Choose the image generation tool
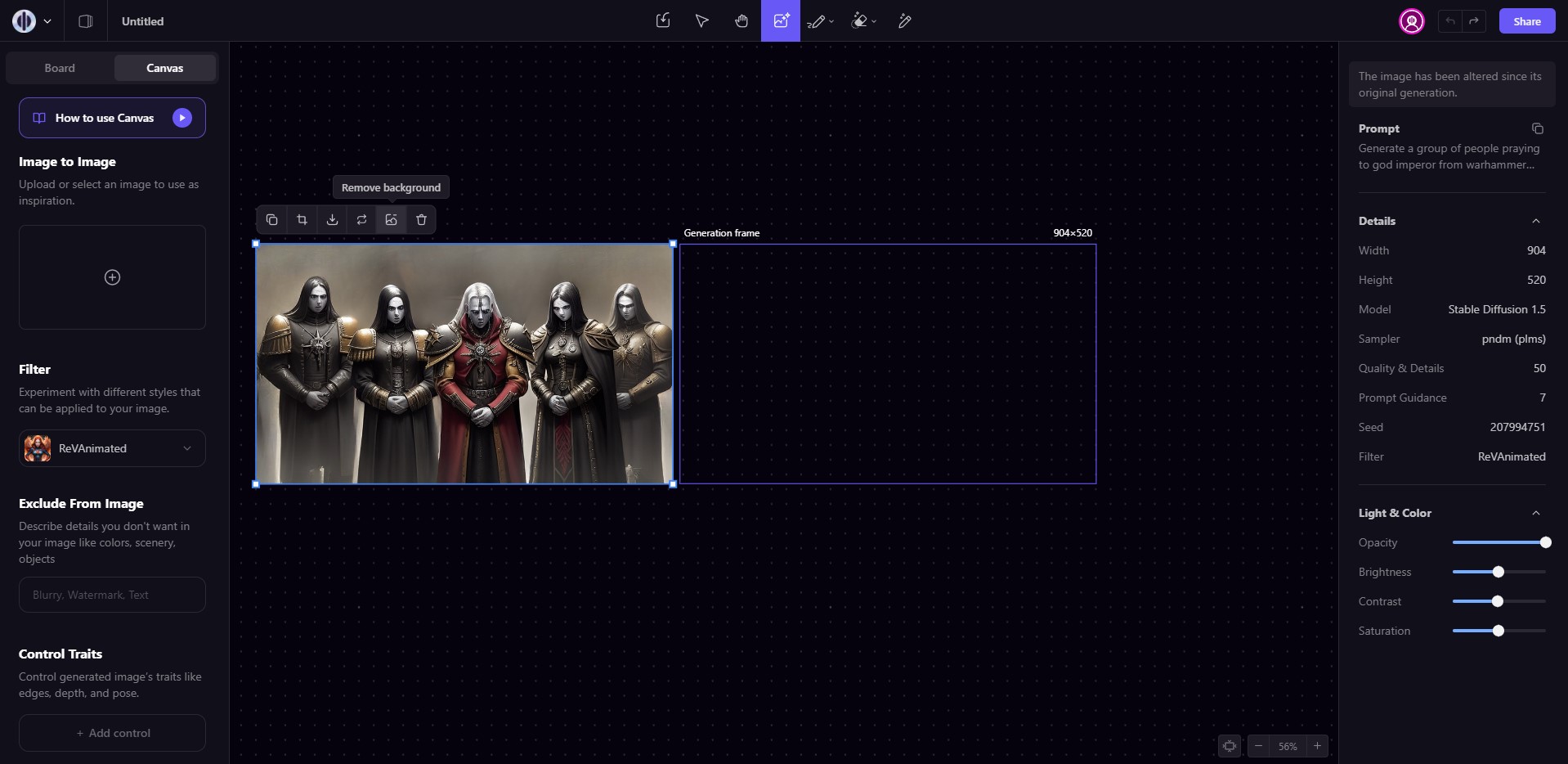 pyautogui.click(x=781, y=20)
